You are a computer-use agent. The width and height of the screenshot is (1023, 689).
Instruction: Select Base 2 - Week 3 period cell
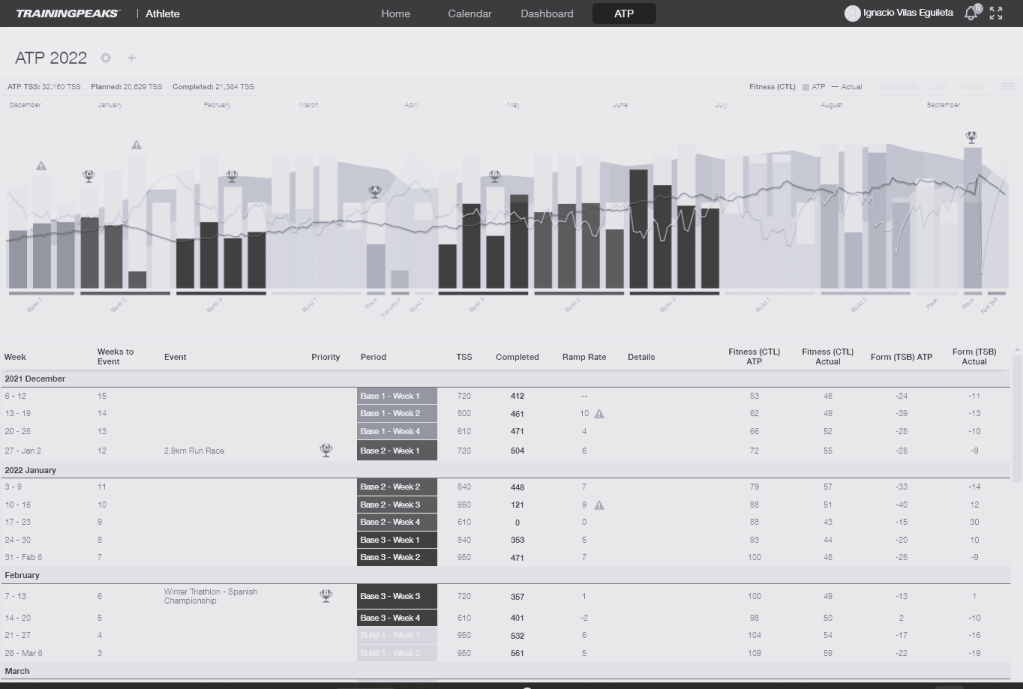pos(396,505)
